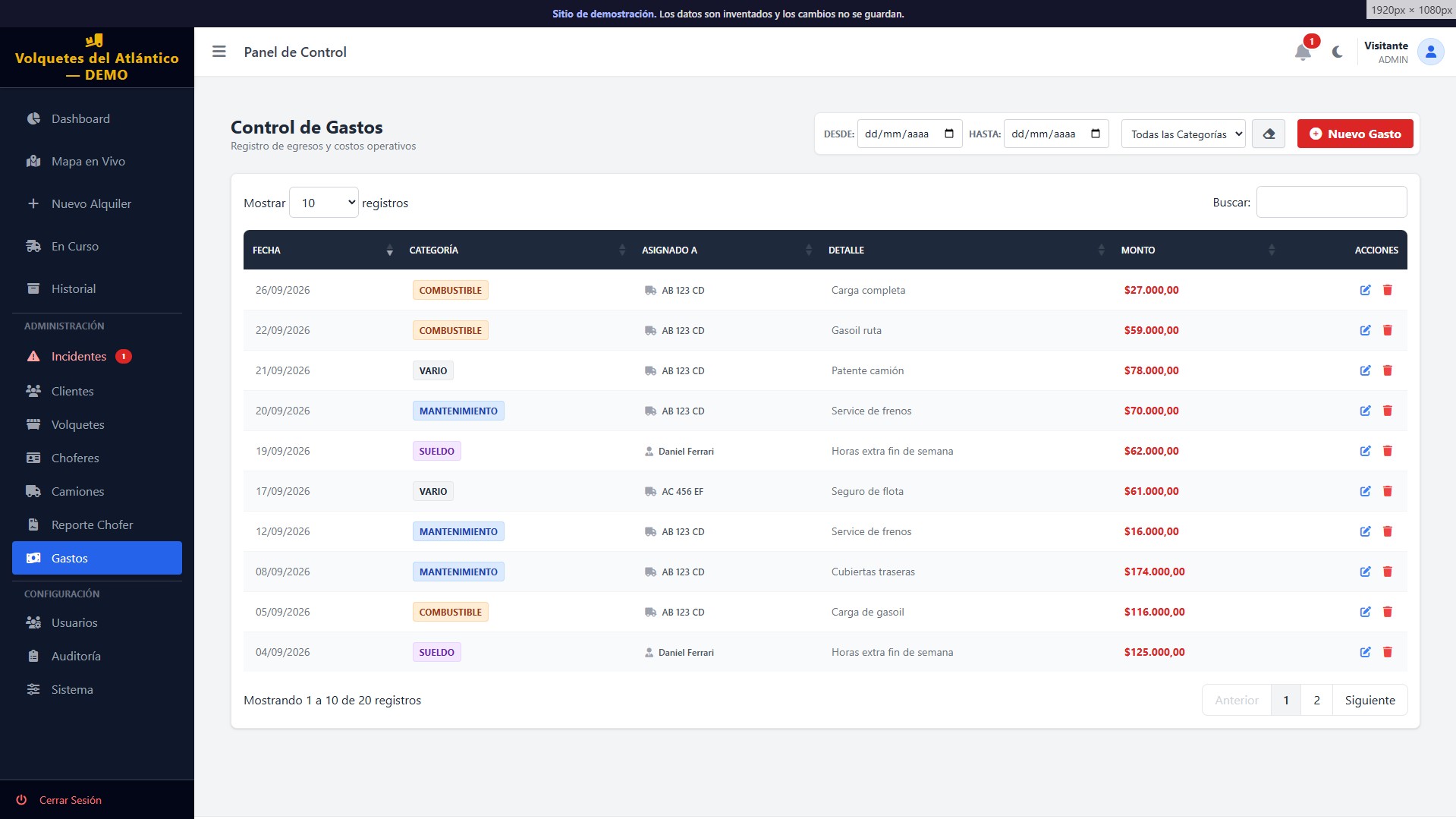
Task: Go to page 2 of results
Action: [x=1316, y=700]
